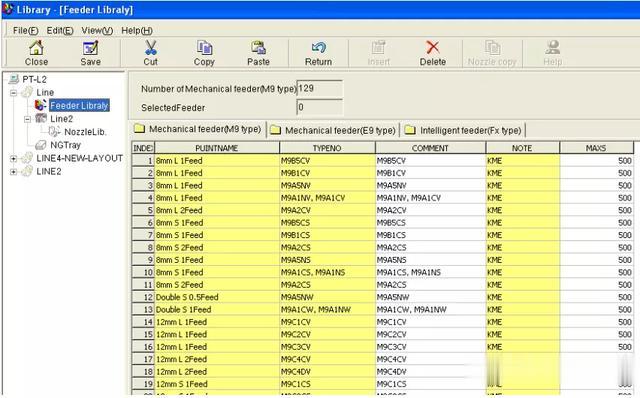Click MAXS cell 500 in row 8
Screen dimensions: 640x398
pos(596,247)
